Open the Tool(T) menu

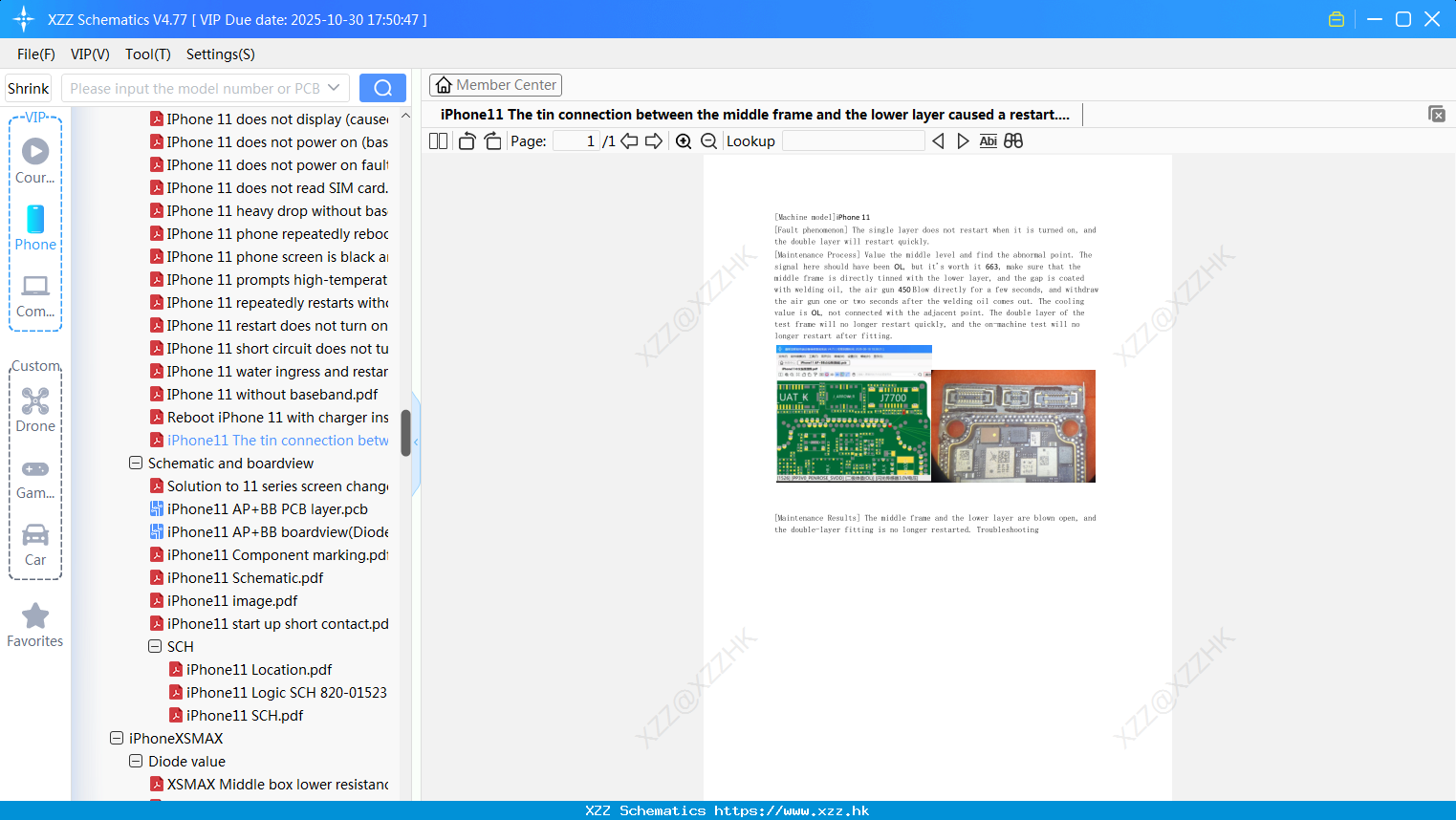[148, 54]
